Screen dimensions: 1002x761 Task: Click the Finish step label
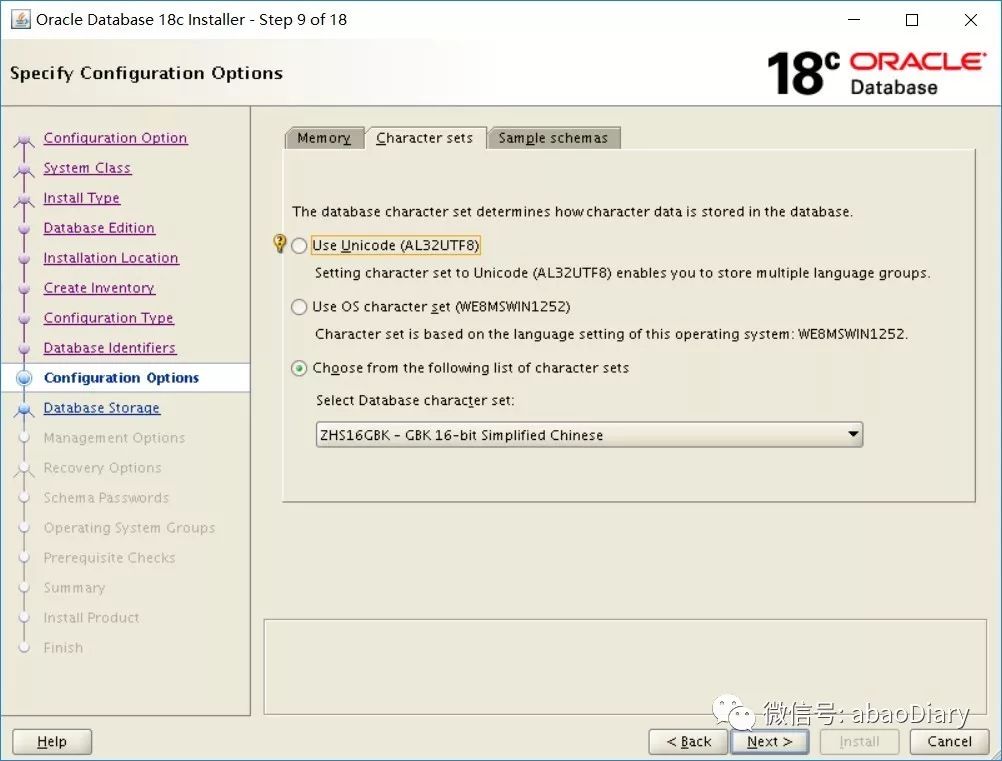click(63, 648)
